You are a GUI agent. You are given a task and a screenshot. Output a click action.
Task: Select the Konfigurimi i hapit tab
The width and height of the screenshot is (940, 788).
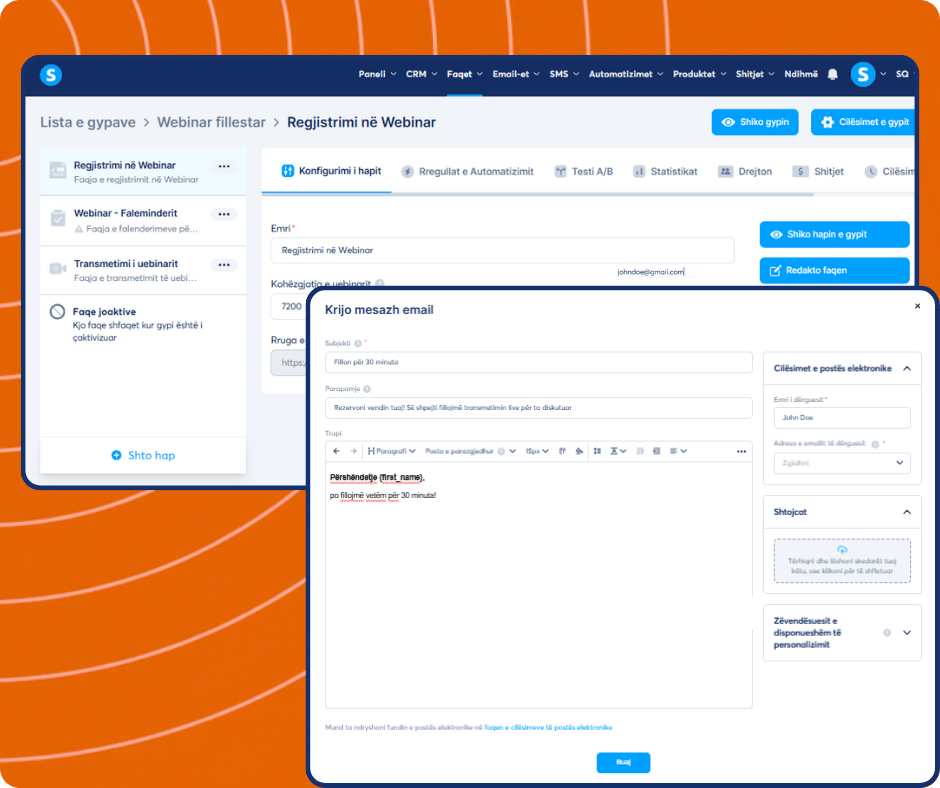tap(331, 171)
